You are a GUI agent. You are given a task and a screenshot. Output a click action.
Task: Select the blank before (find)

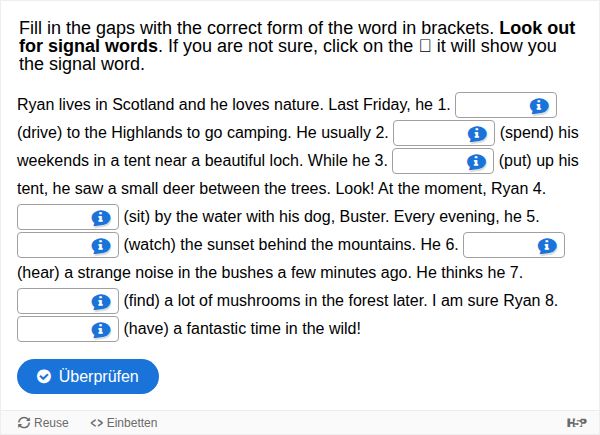click(x=54, y=301)
